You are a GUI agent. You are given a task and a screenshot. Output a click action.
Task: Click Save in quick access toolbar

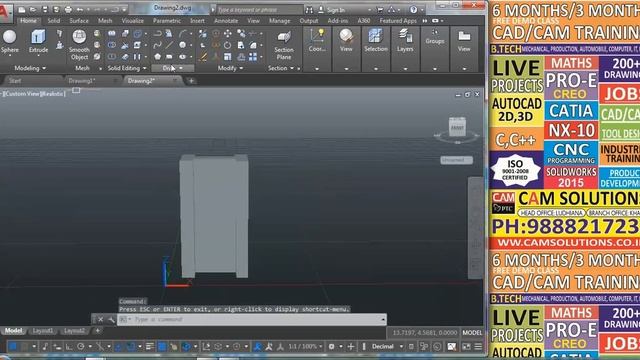(x=45, y=9)
